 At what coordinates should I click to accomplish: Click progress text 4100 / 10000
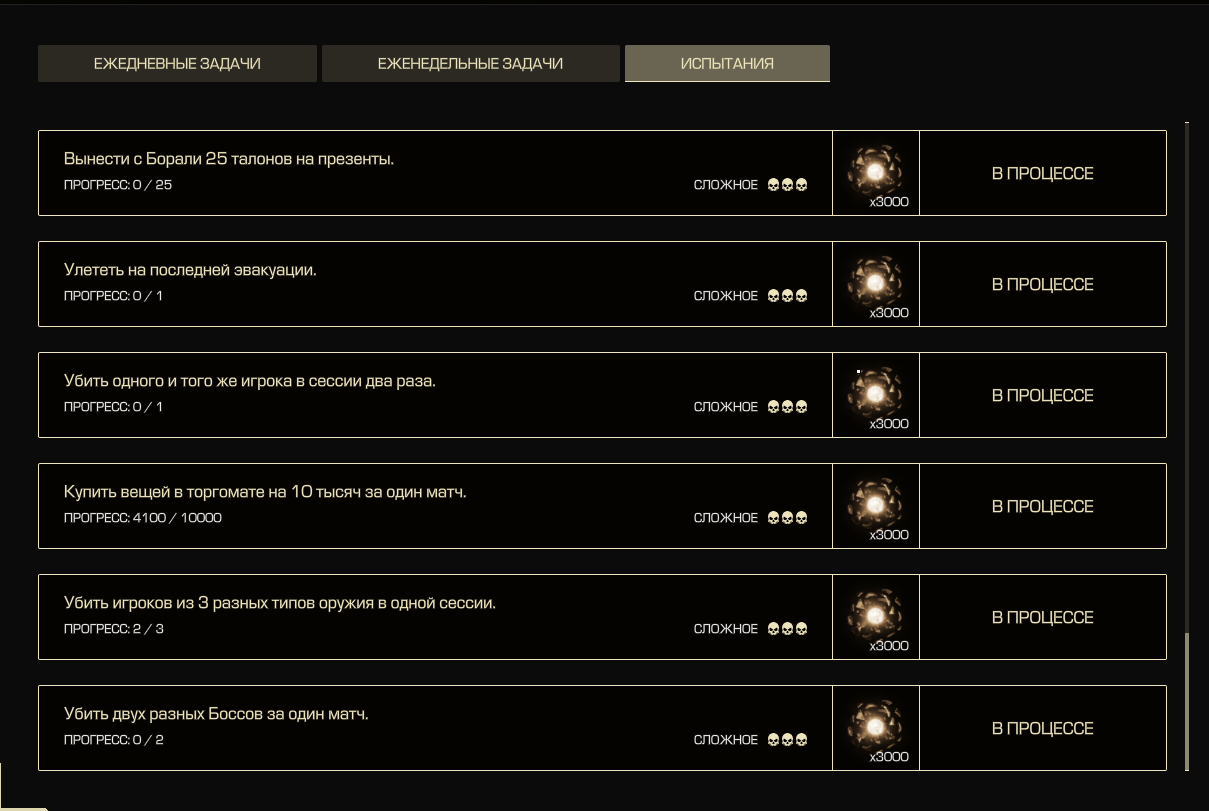[177, 518]
